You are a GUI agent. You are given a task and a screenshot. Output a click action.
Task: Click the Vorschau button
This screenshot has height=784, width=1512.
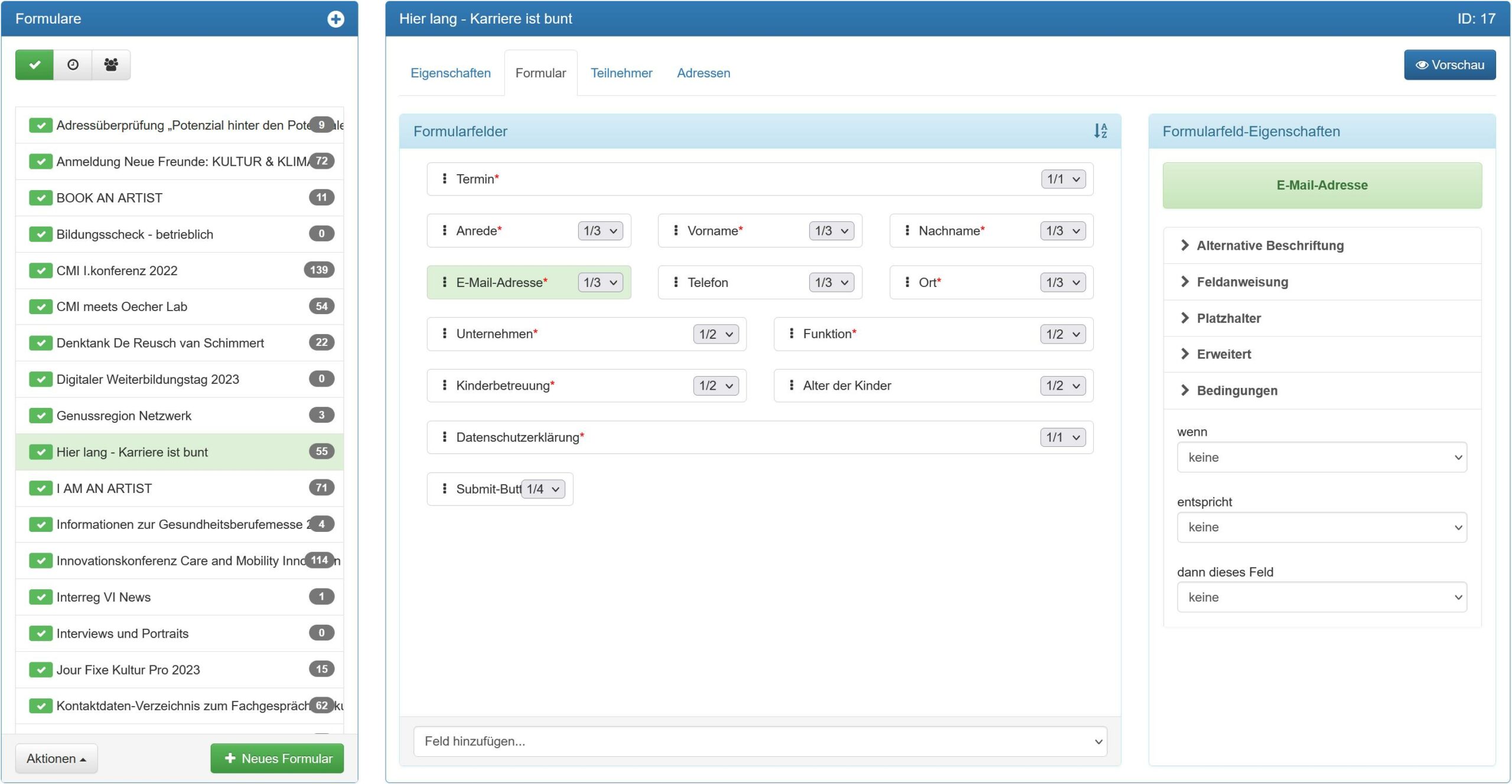tap(1449, 65)
